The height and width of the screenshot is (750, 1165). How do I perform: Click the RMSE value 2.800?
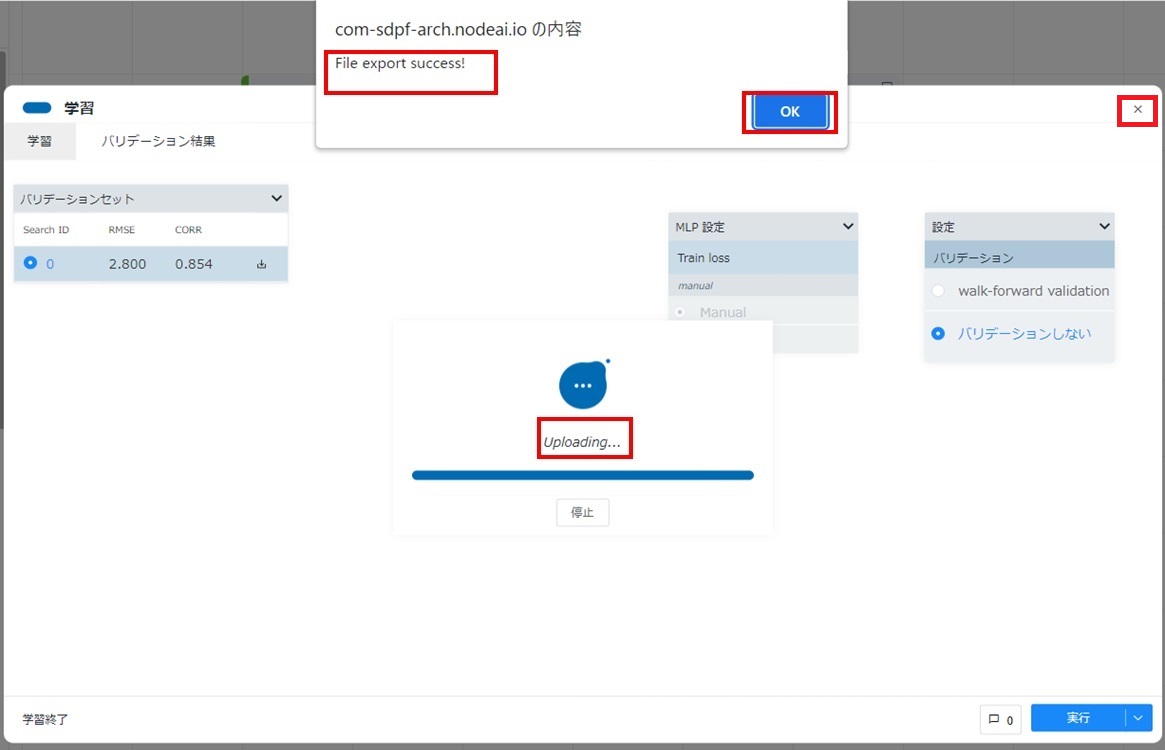coord(127,264)
